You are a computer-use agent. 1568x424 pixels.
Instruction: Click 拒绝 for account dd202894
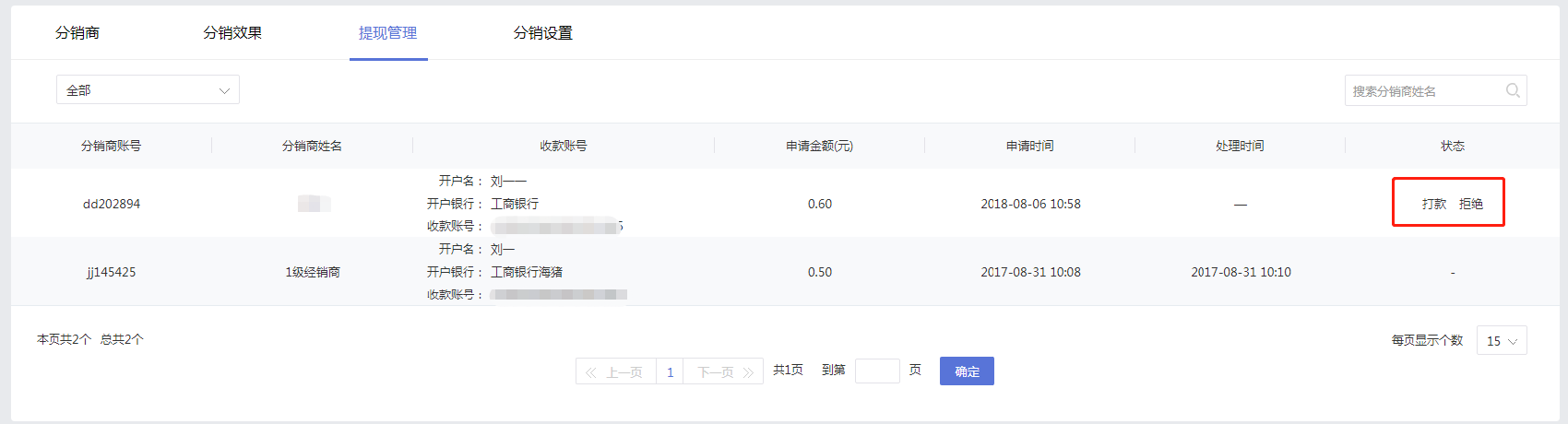click(x=1471, y=204)
